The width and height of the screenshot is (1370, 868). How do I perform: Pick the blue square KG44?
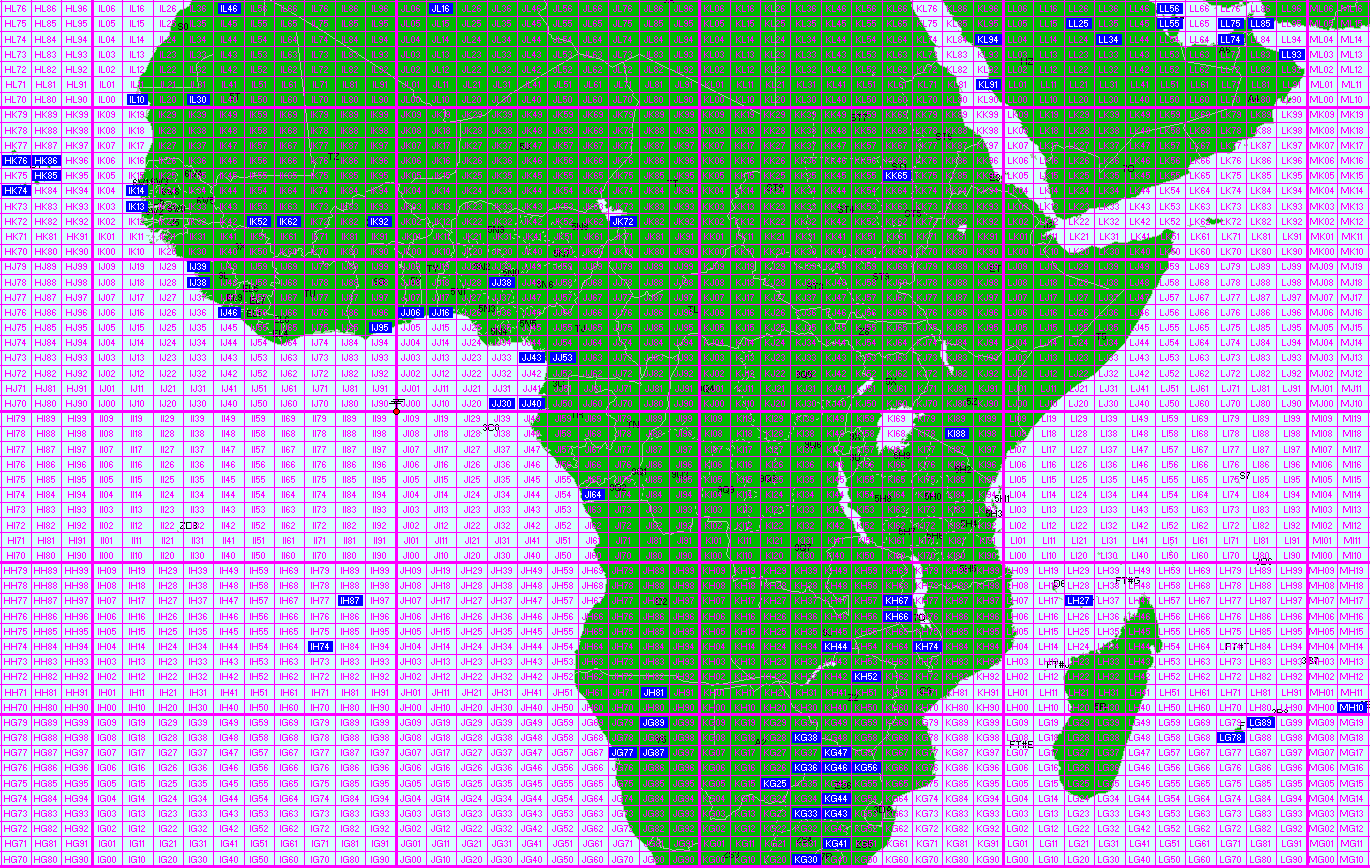[836, 798]
